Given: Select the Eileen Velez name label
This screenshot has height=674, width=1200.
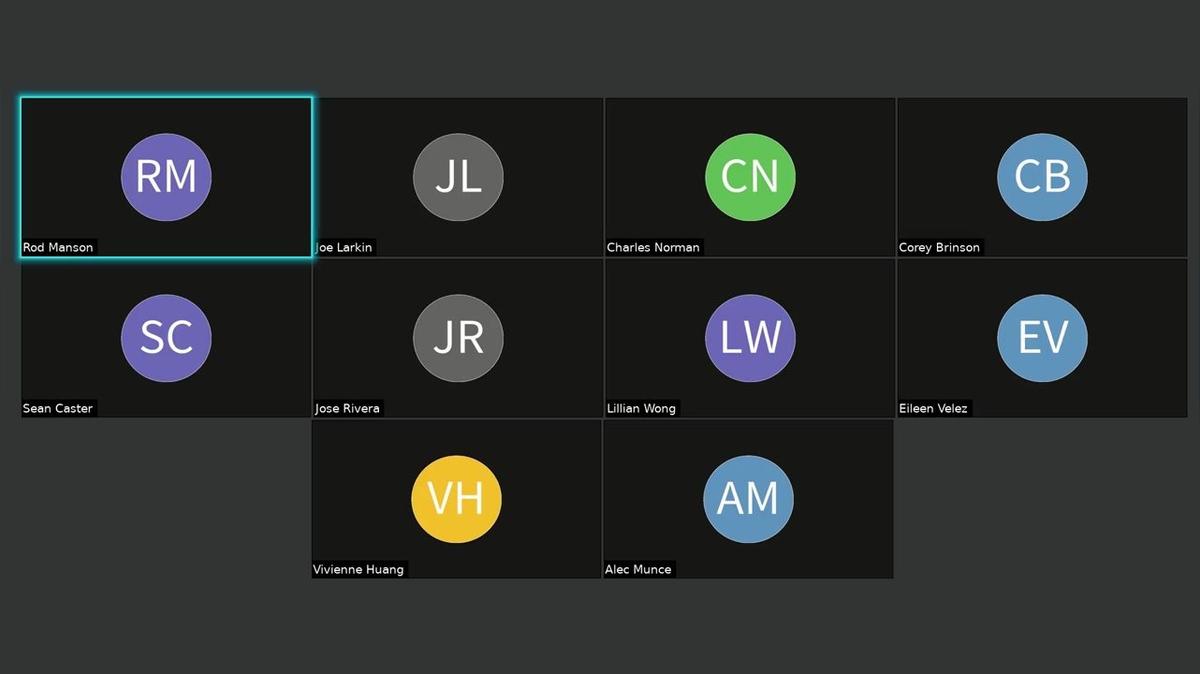Looking at the screenshot, I should point(933,408).
